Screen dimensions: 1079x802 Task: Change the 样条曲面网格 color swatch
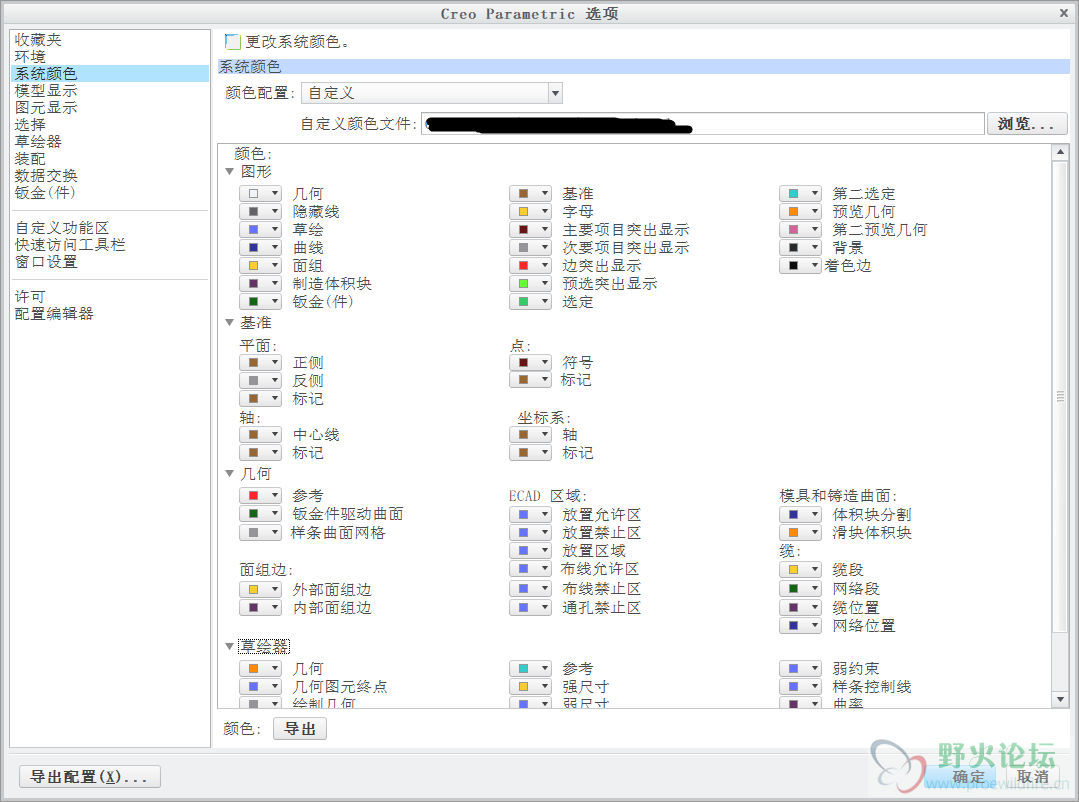tap(261, 532)
